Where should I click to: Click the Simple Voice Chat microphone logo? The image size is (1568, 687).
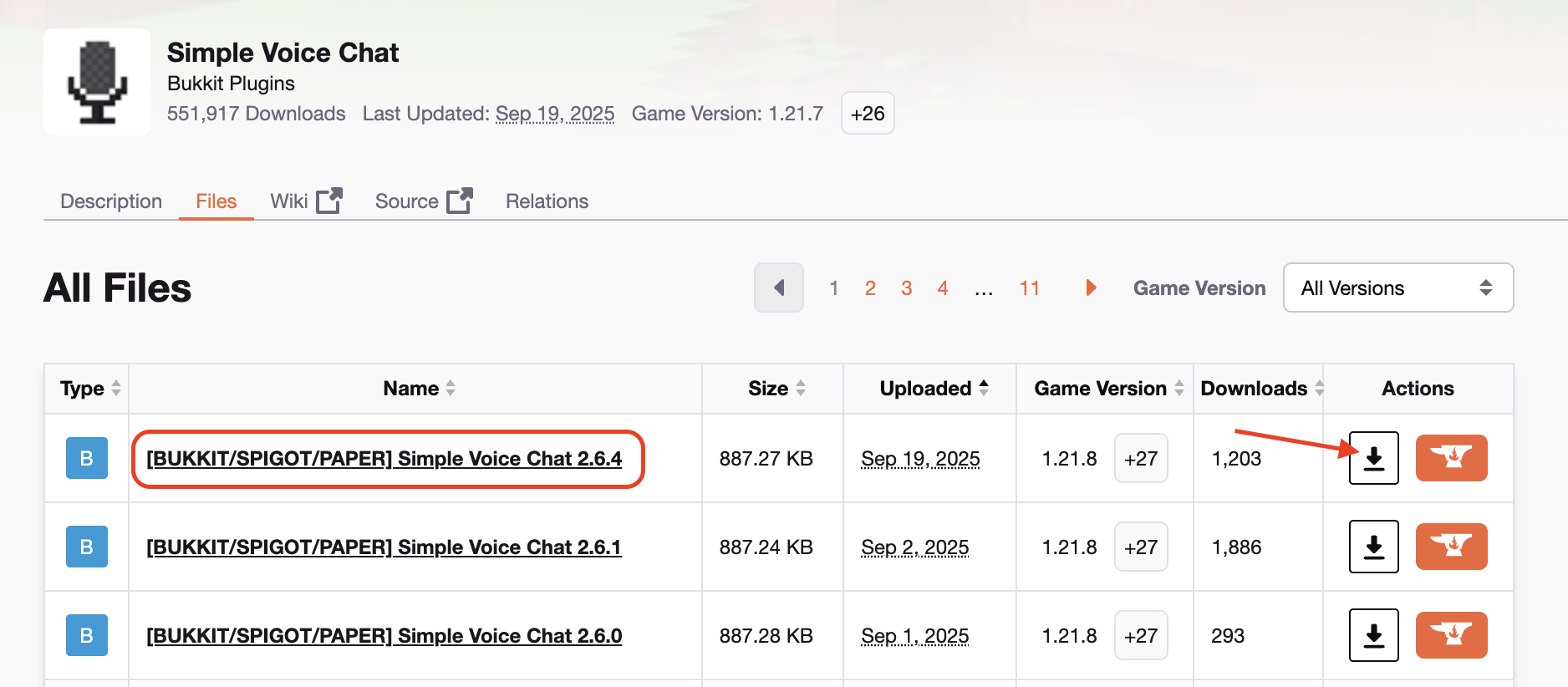point(97,82)
